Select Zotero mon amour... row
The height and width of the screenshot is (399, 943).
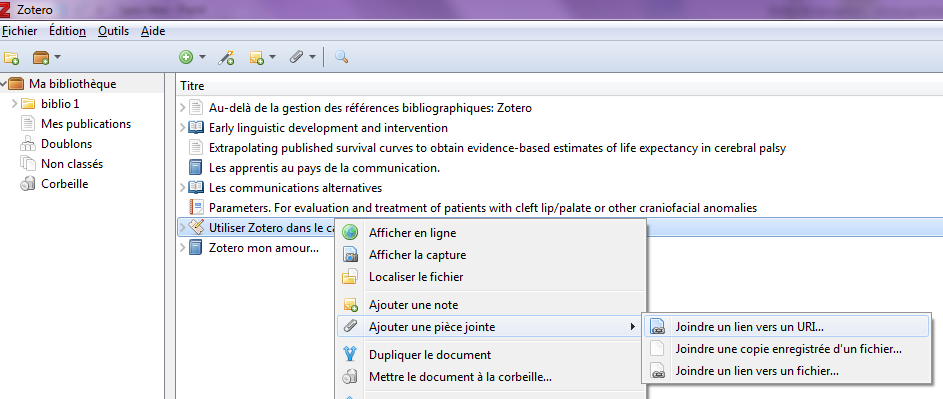pos(263,247)
